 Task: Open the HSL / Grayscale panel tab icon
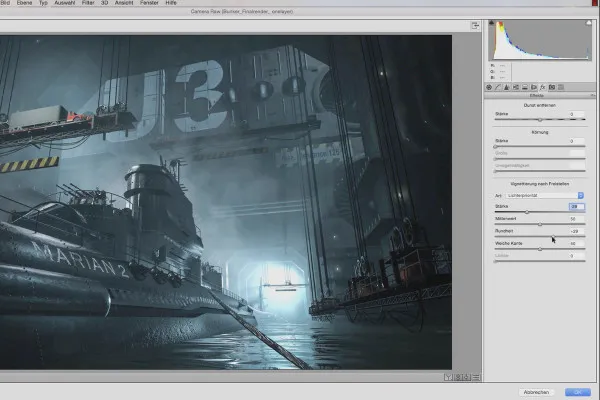coord(516,87)
